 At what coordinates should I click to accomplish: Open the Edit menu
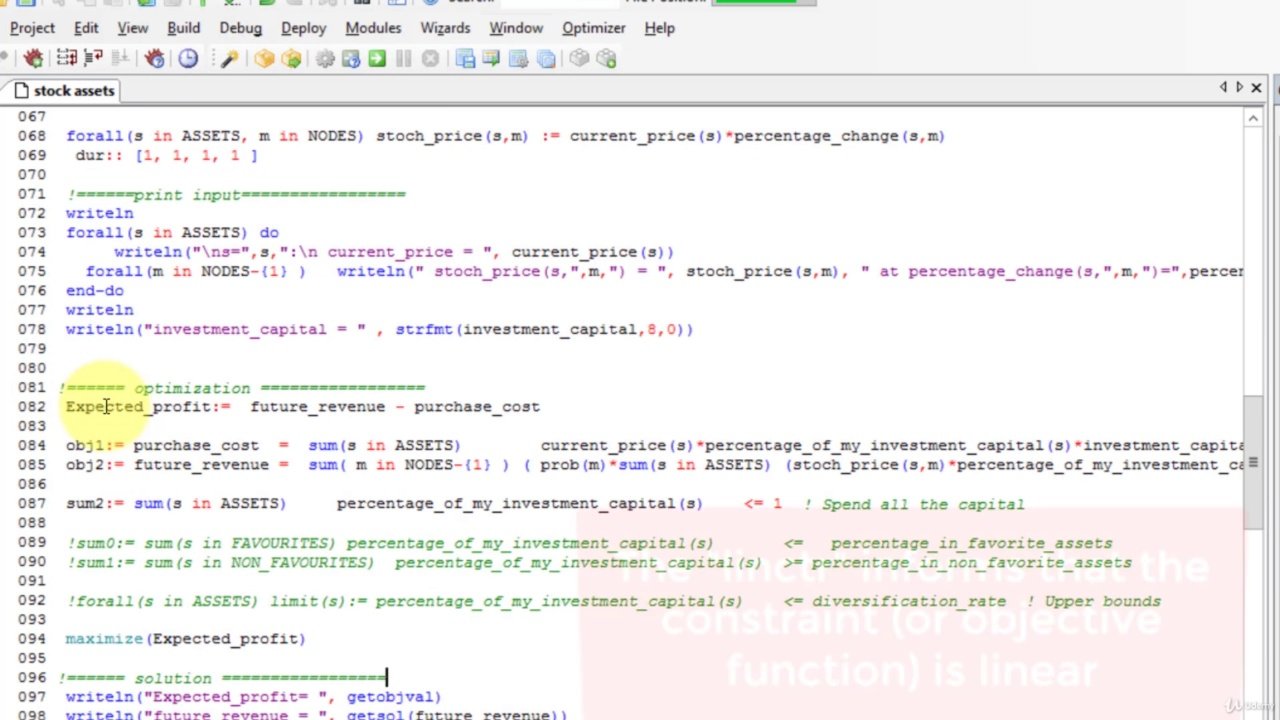(x=86, y=28)
